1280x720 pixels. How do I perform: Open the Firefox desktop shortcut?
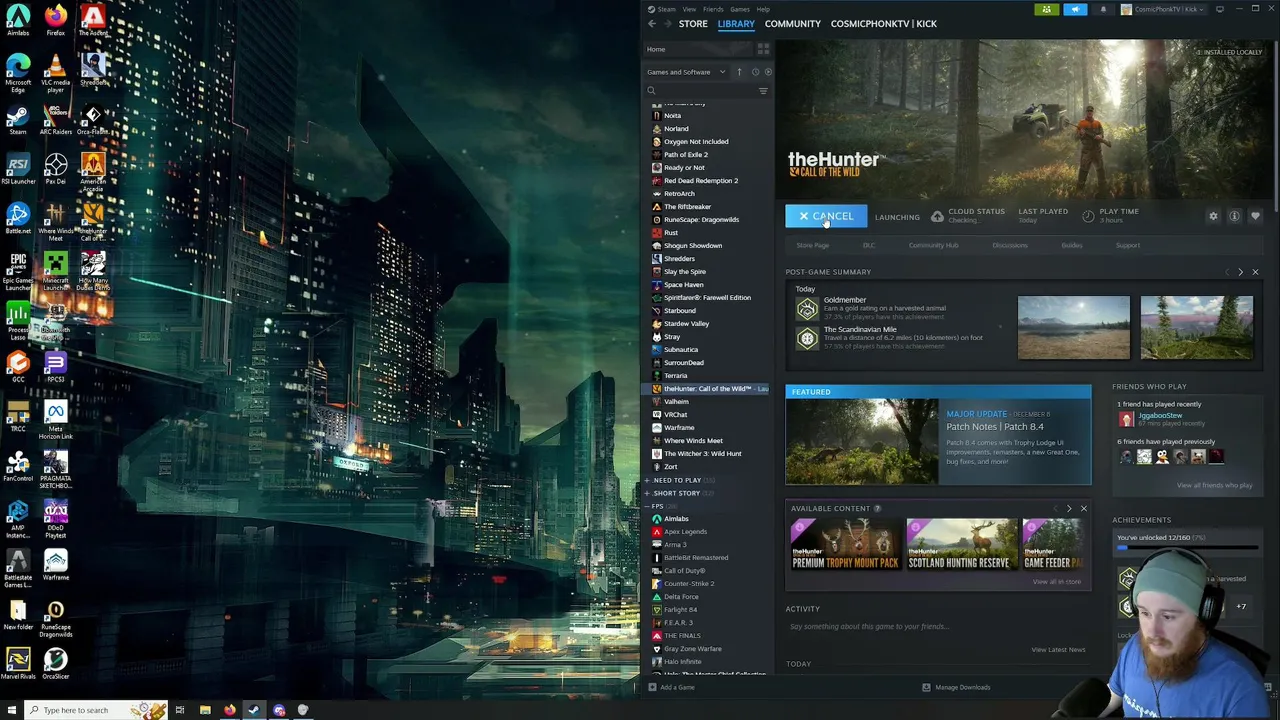coord(56,21)
